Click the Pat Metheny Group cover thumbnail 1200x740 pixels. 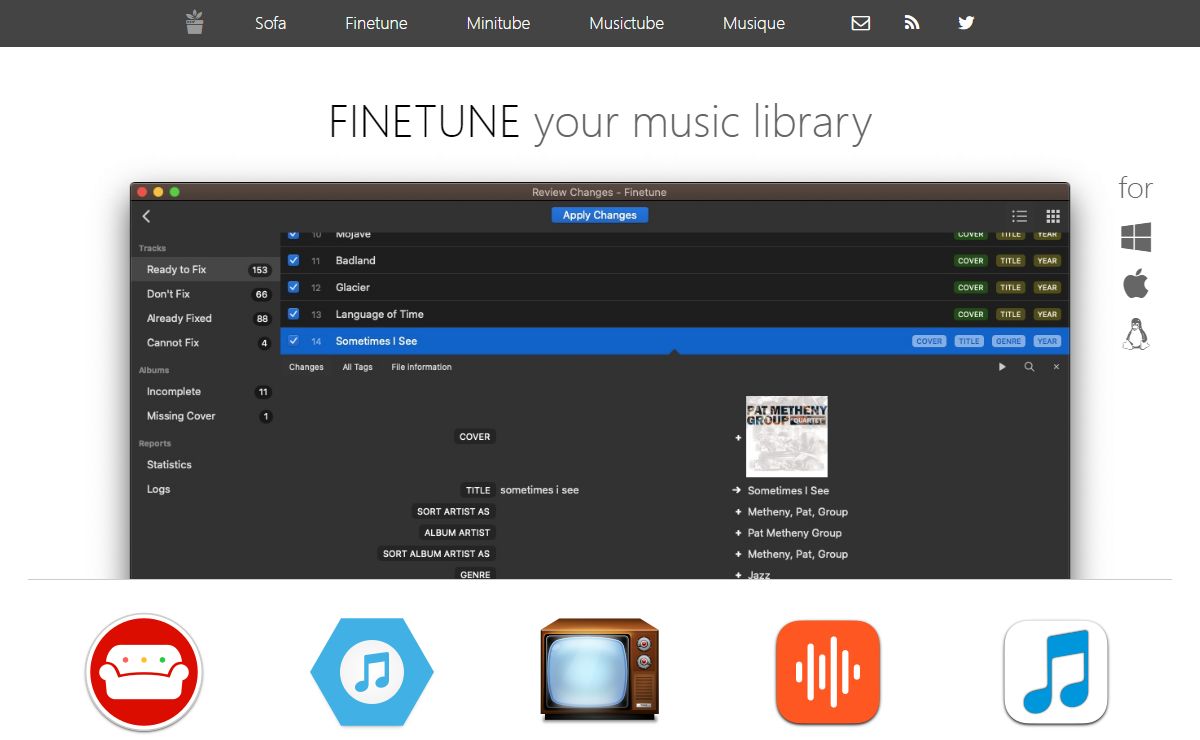coord(787,436)
